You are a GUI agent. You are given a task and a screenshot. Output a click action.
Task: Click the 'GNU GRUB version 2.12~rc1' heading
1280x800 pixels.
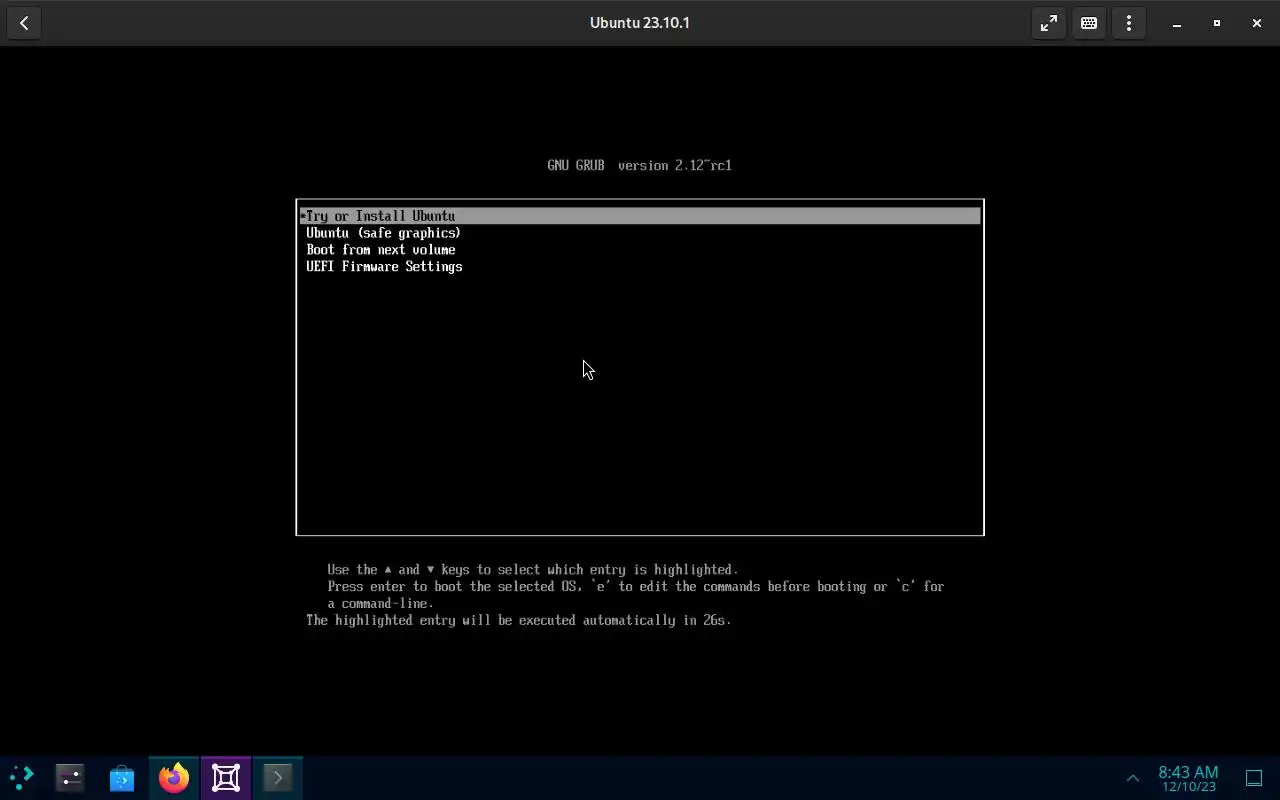pyautogui.click(x=640, y=165)
